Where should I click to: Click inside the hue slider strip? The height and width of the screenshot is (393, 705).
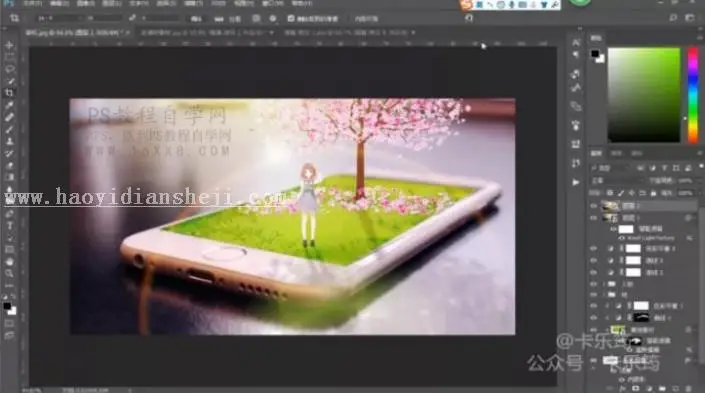click(x=693, y=95)
